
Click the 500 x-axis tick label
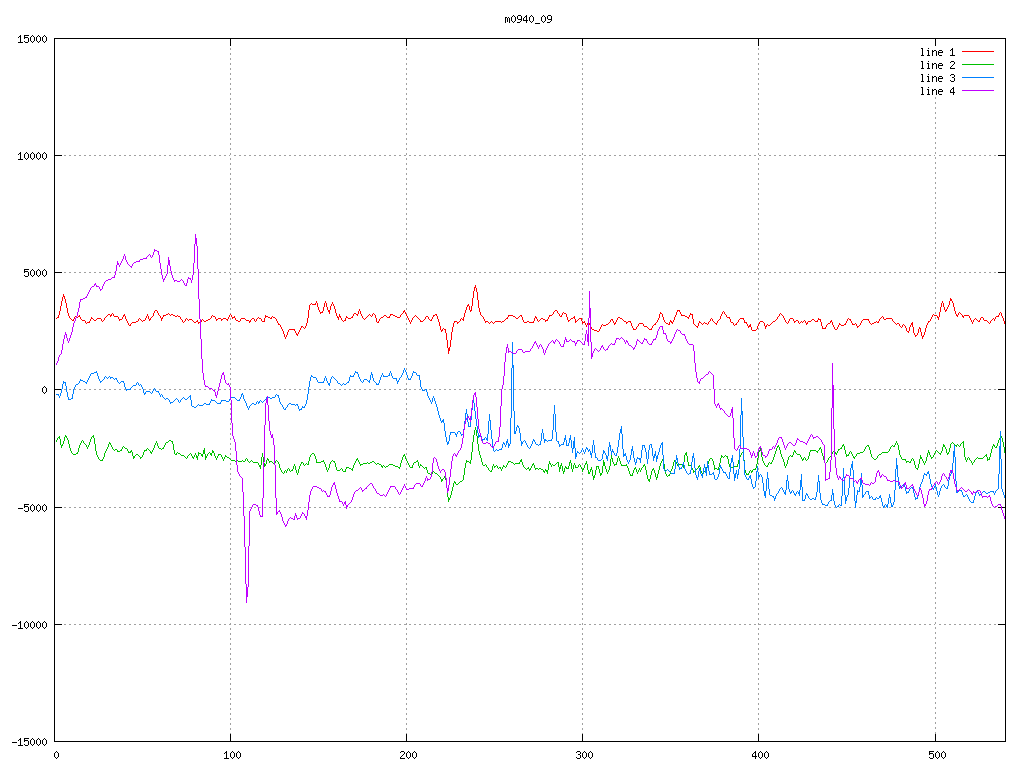coord(935,755)
